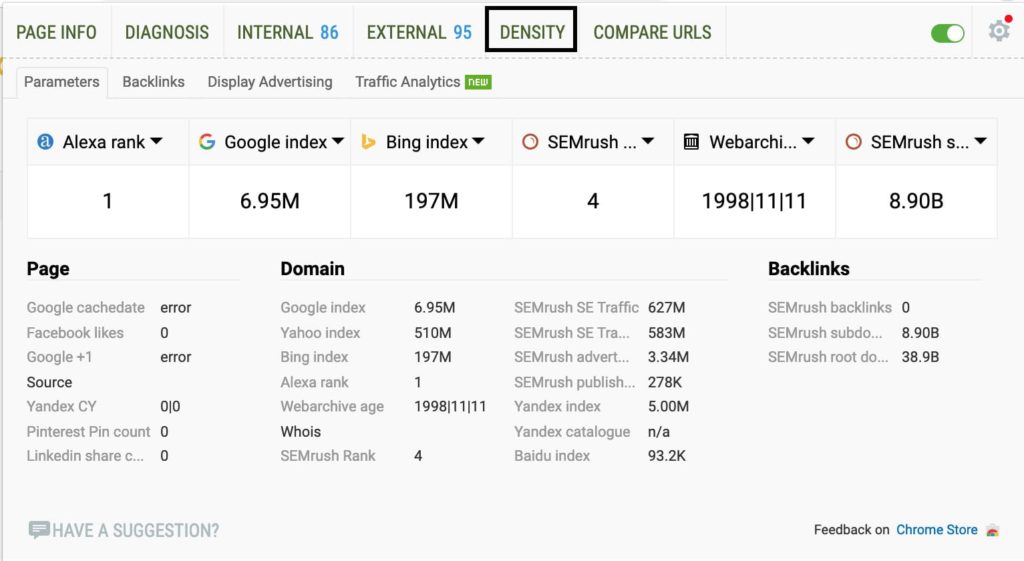Click the Yandex CY label

61,406
